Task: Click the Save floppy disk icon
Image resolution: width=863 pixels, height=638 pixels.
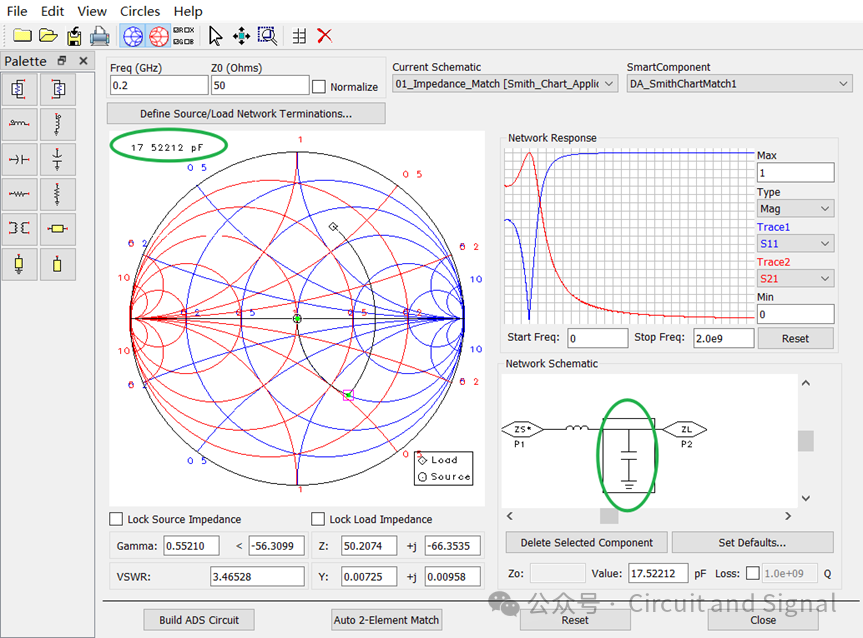Action: pyautogui.click(x=74, y=36)
